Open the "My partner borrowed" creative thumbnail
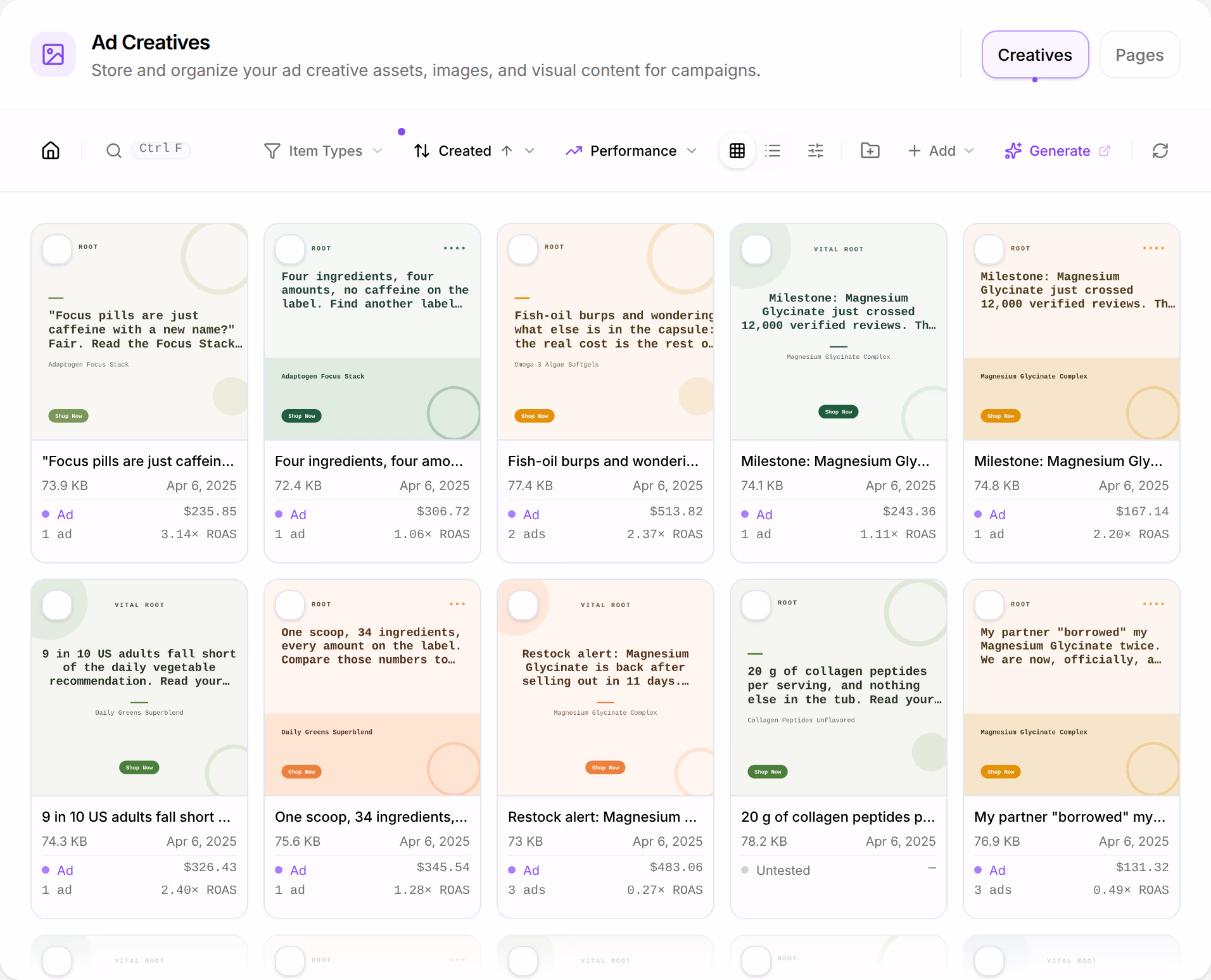1211x980 pixels. [1072, 688]
